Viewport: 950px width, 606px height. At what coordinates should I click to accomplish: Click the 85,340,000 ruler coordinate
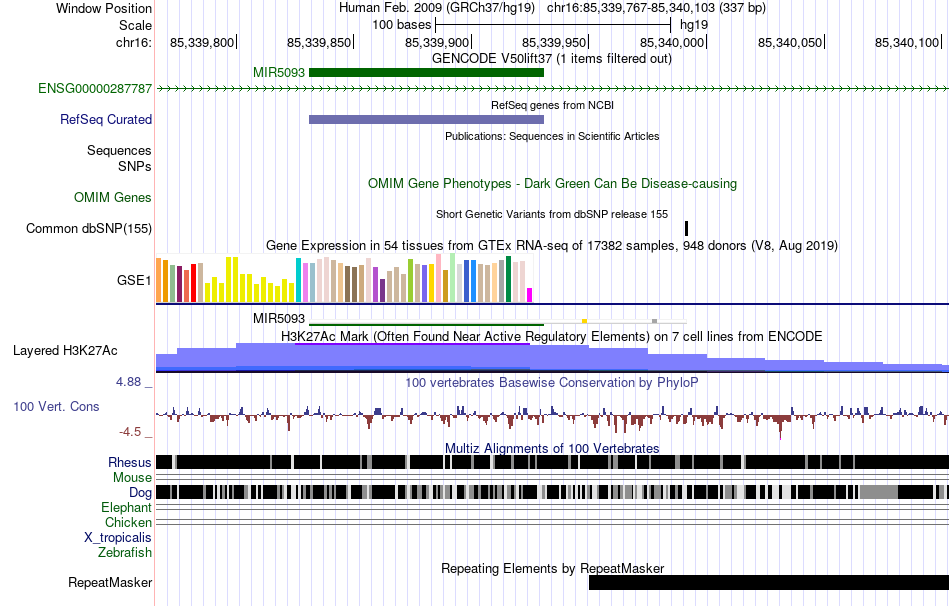click(672, 42)
